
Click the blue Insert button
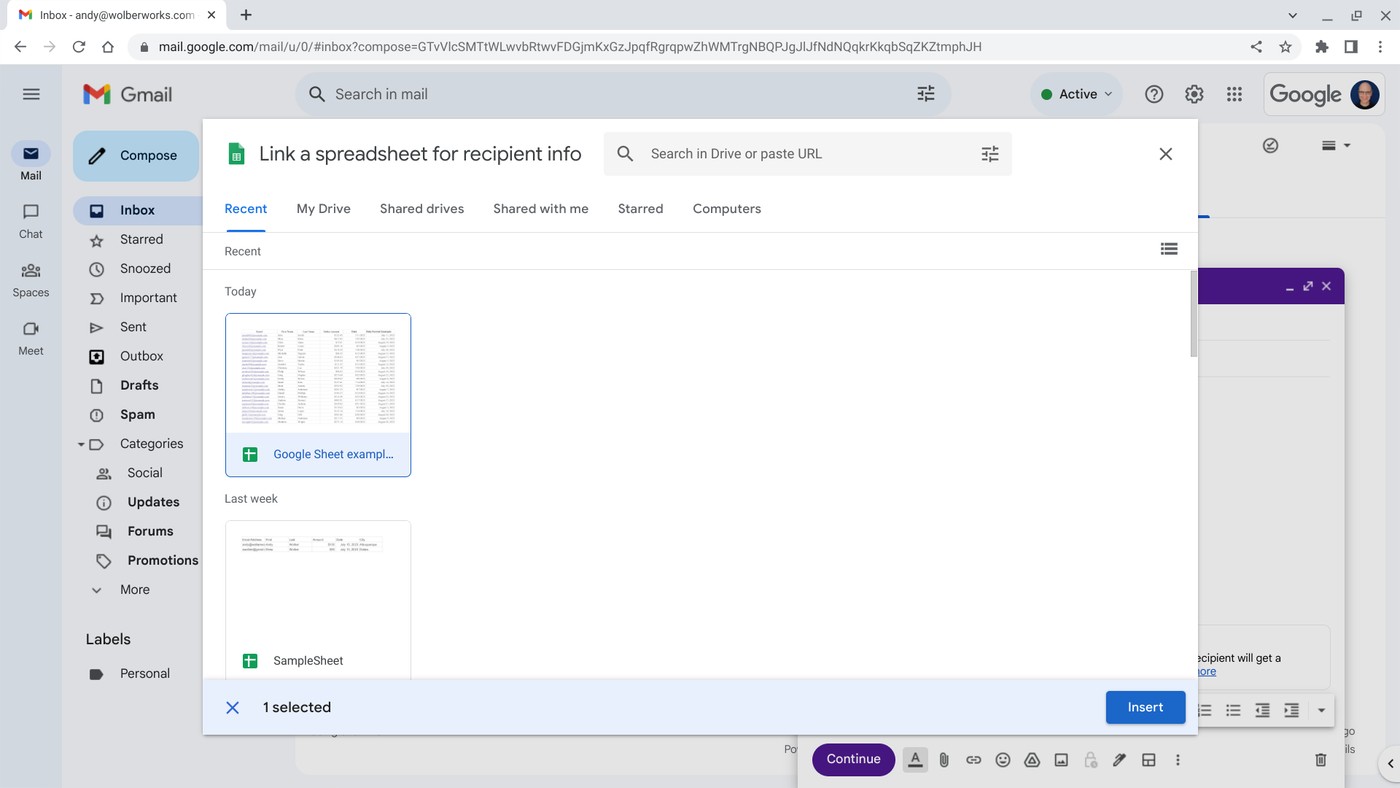click(x=1145, y=707)
